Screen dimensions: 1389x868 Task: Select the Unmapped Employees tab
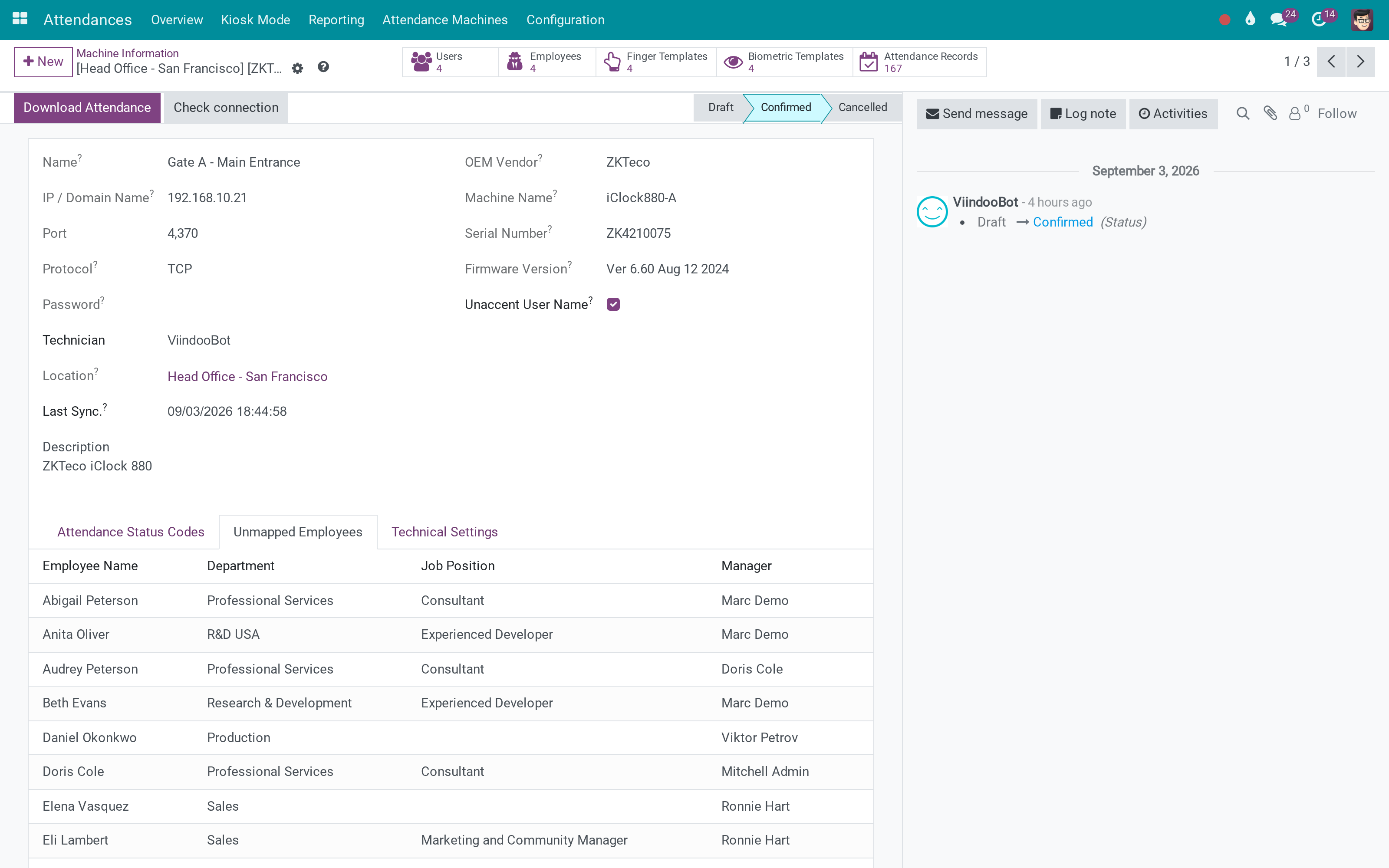click(298, 532)
